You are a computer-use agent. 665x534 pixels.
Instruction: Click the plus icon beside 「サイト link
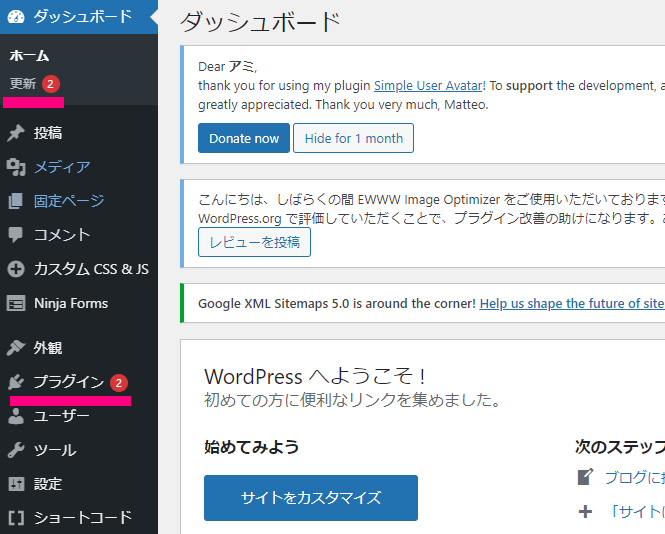click(x=585, y=512)
